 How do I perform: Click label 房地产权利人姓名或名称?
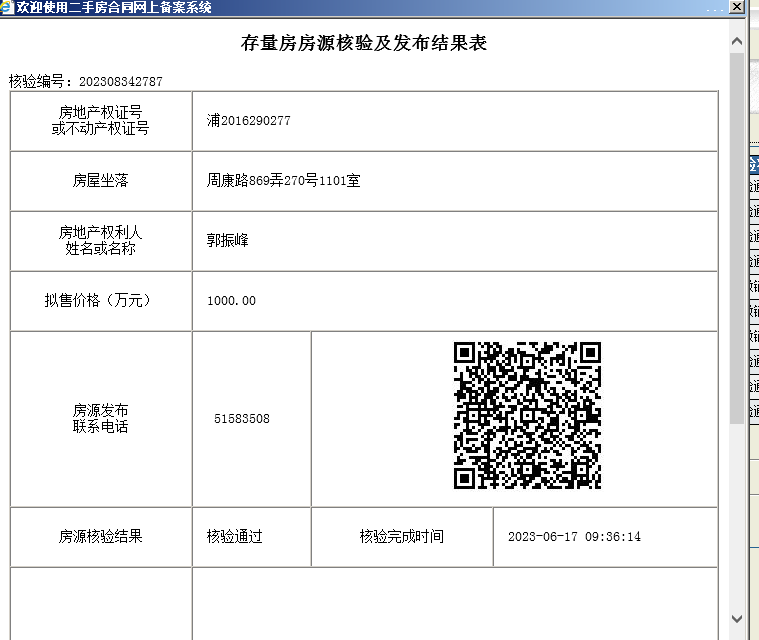coord(100,240)
